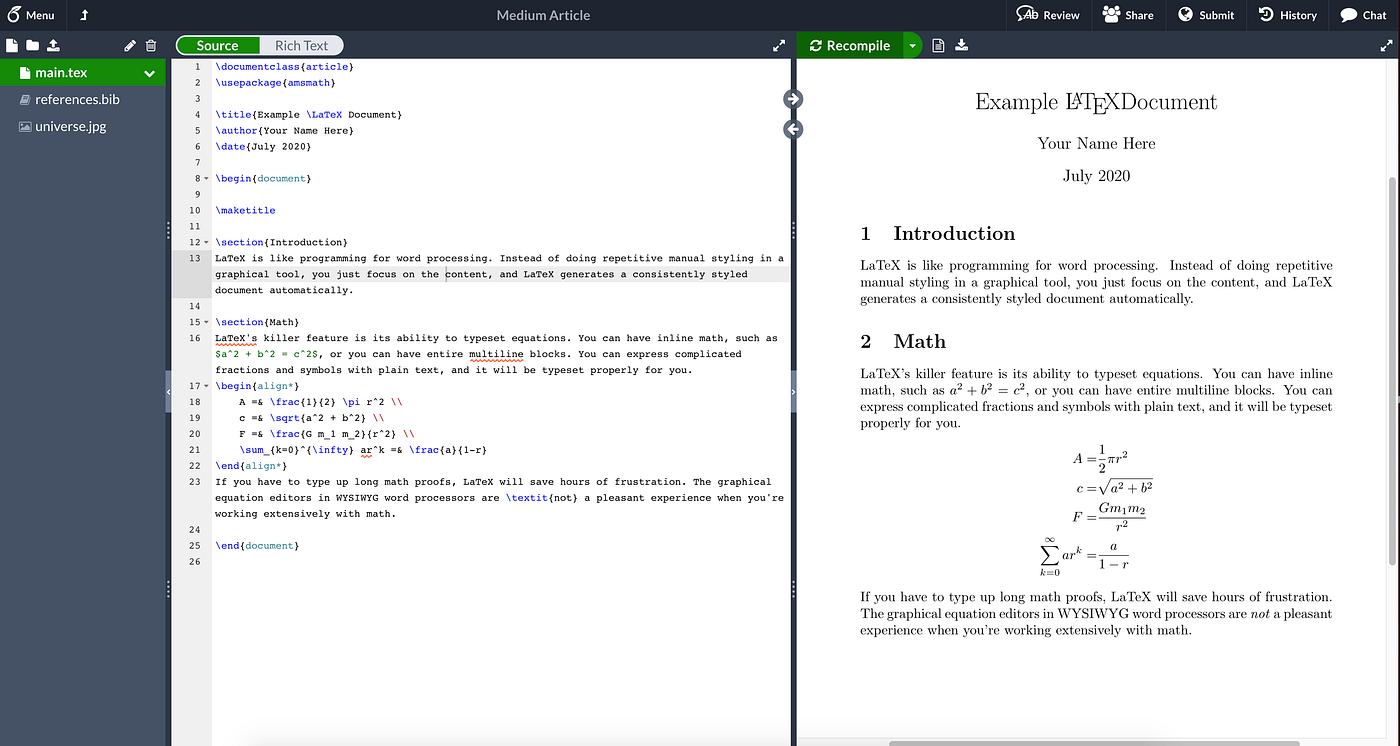The width and height of the screenshot is (1400, 746).
Task: Open Chat panel
Action: tap(1363, 15)
